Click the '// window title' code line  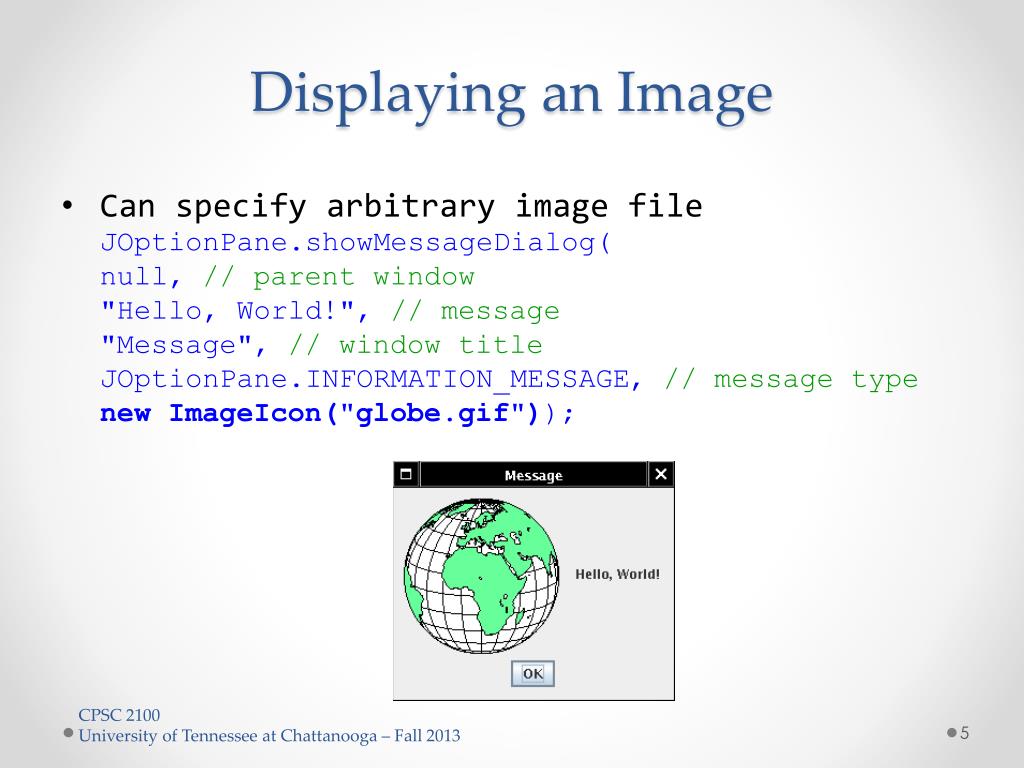coord(321,345)
